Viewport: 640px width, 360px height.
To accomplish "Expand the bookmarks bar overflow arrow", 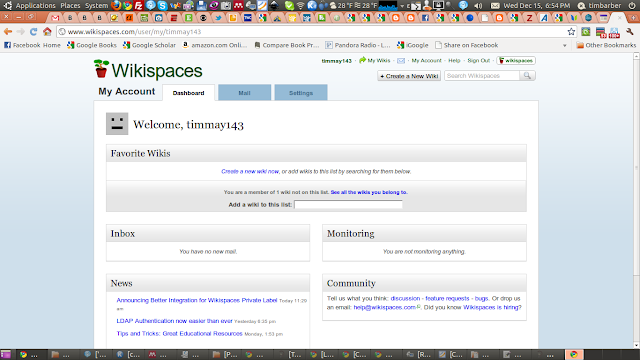I will pos(564,45).
